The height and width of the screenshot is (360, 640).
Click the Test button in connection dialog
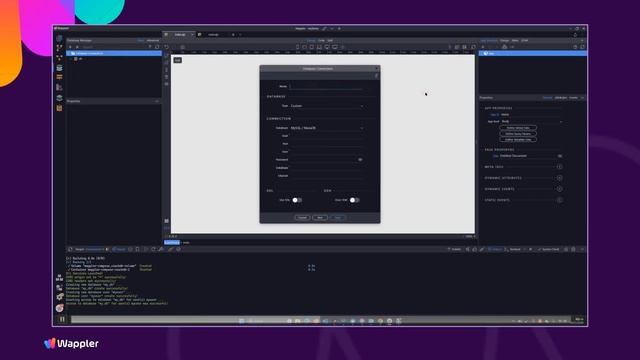(x=320, y=218)
